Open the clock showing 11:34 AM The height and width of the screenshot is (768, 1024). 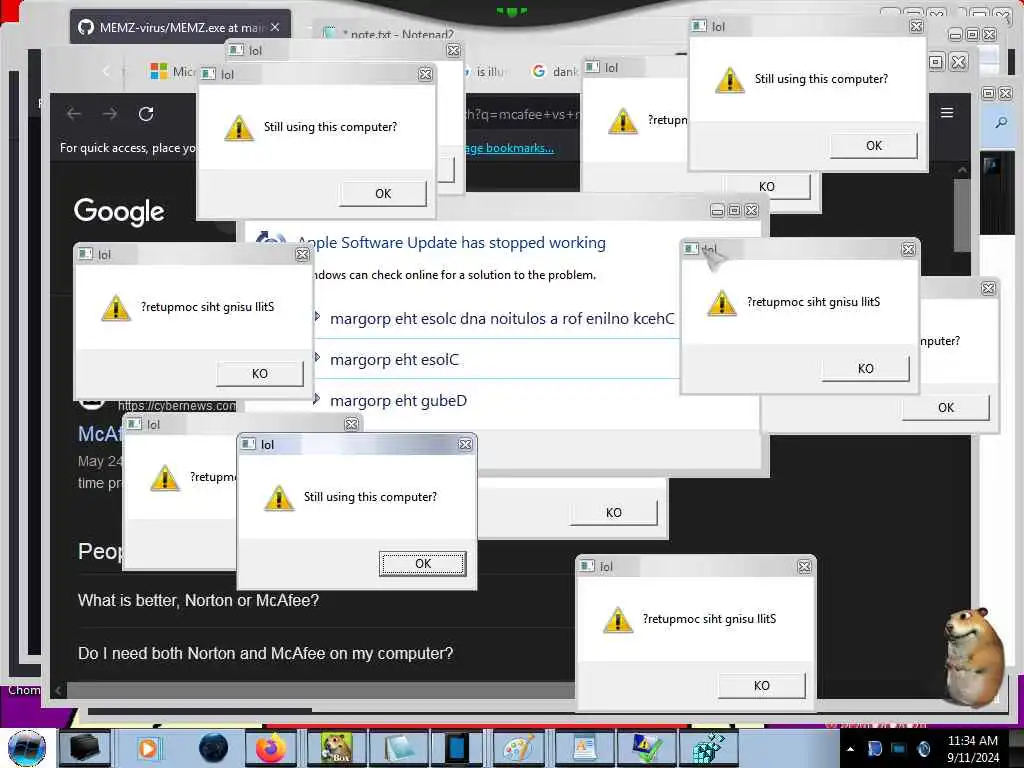(972, 748)
